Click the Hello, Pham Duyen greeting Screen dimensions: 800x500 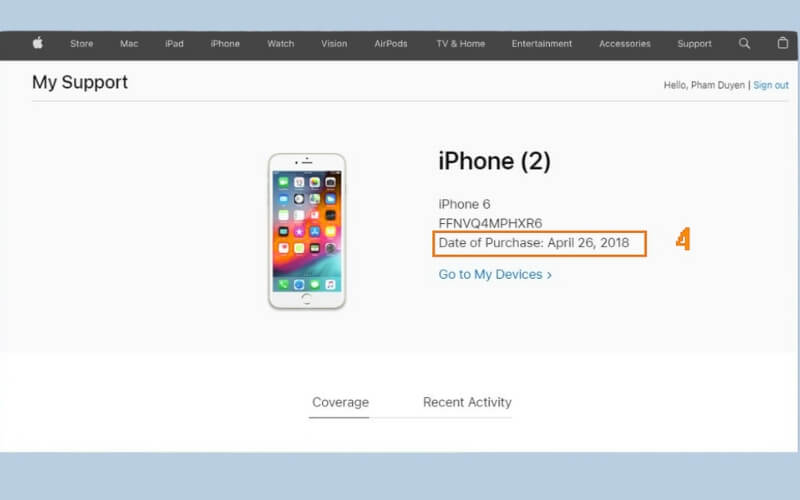(704, 85)
